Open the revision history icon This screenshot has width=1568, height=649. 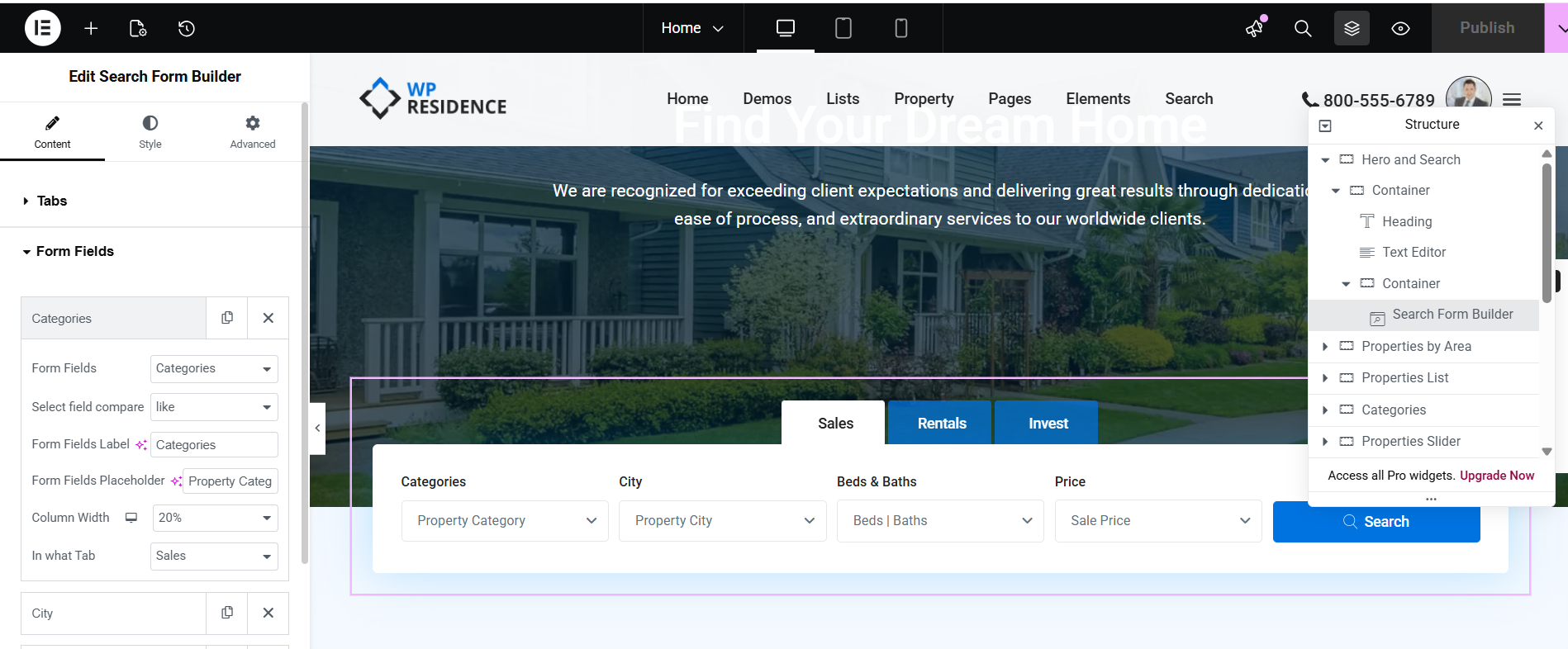187,28
